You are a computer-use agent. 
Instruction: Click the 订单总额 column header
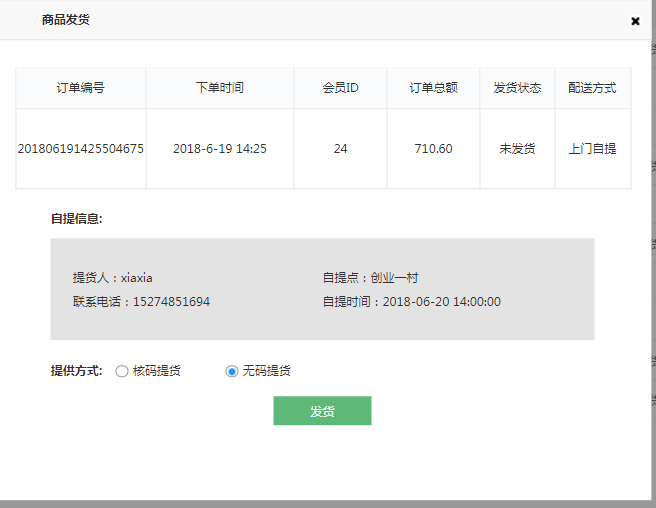433,88
